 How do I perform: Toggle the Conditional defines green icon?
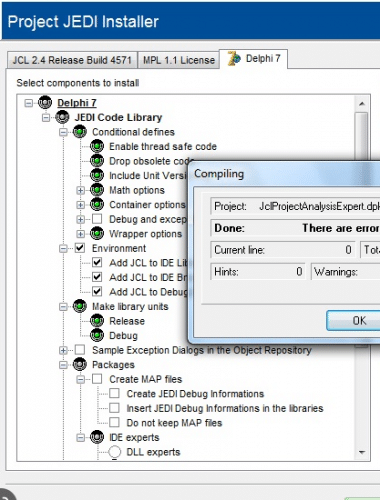[80, 132]
